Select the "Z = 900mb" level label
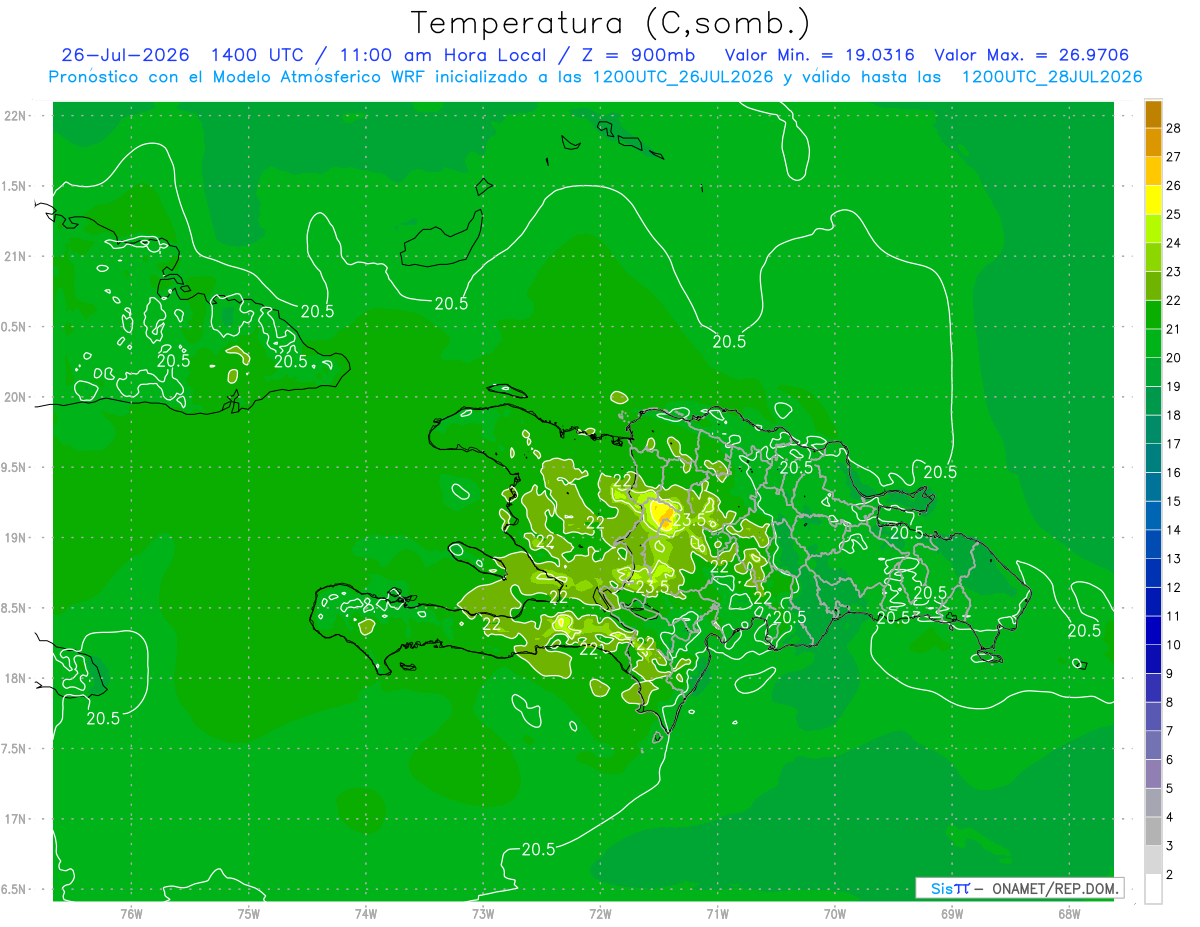The image size is (1200, 927). 640,55
